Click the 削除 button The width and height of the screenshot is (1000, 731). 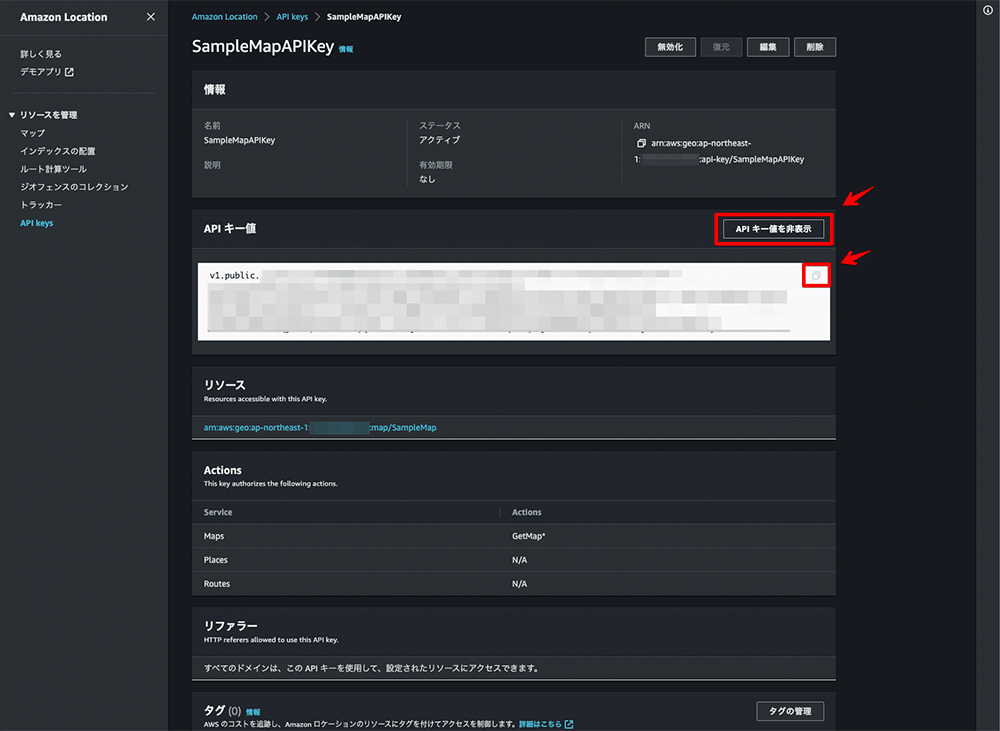tap(815, 47)
